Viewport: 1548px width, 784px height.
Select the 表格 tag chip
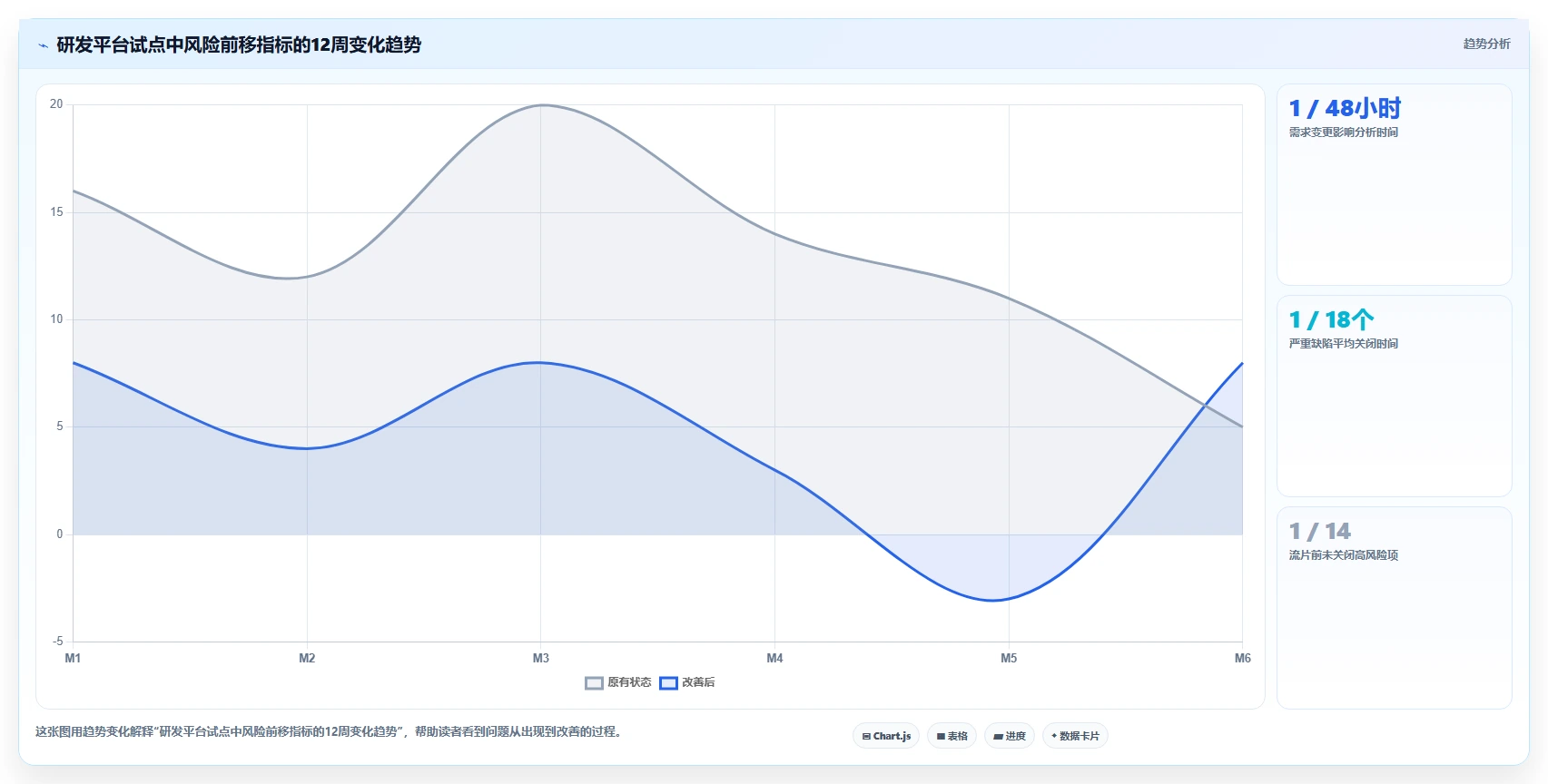pos(951,736)
